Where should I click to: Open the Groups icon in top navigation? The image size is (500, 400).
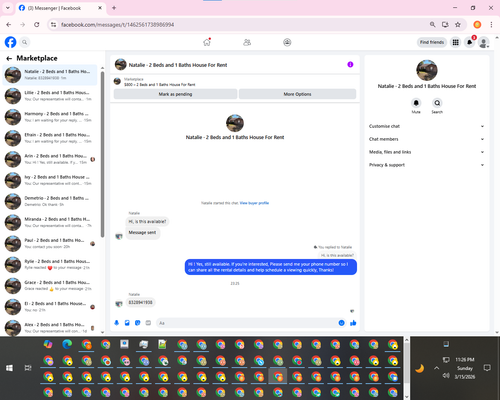click(287, 42)
